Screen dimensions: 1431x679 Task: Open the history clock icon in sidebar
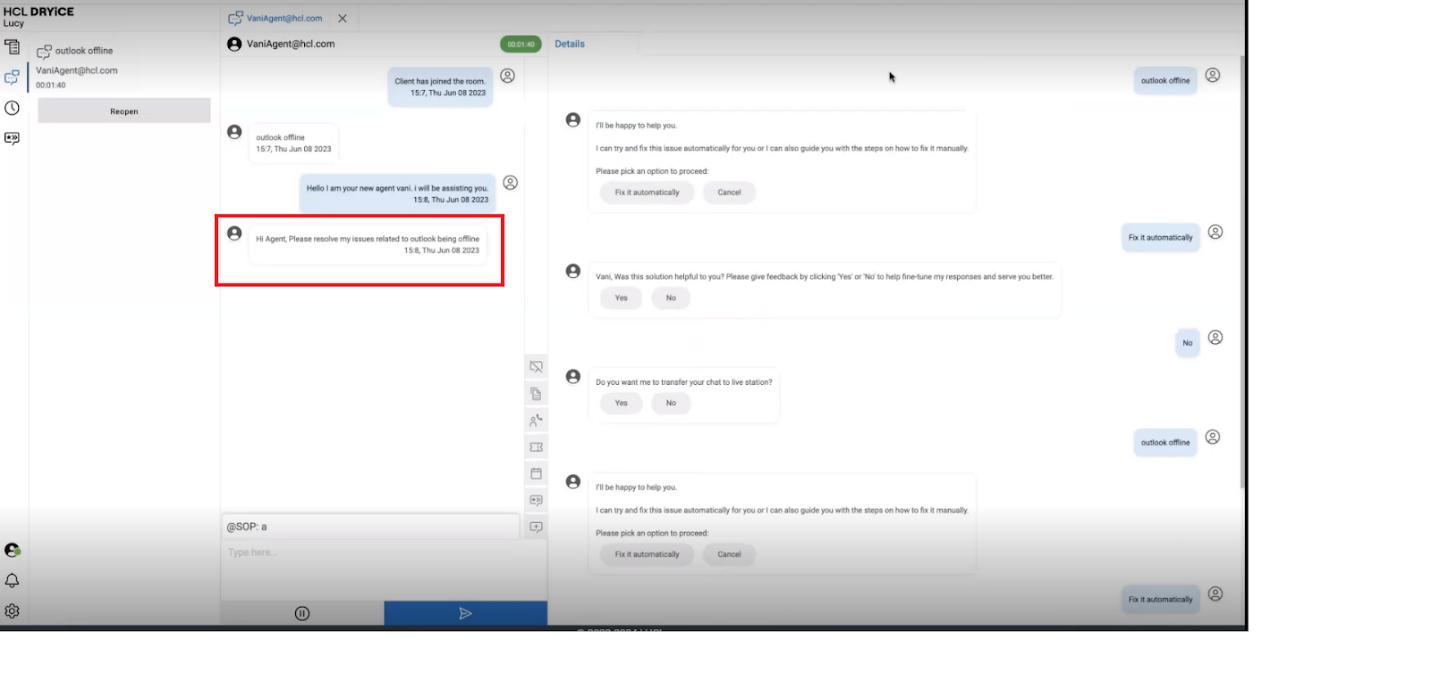pyautogui.click(x=12, y=108)
